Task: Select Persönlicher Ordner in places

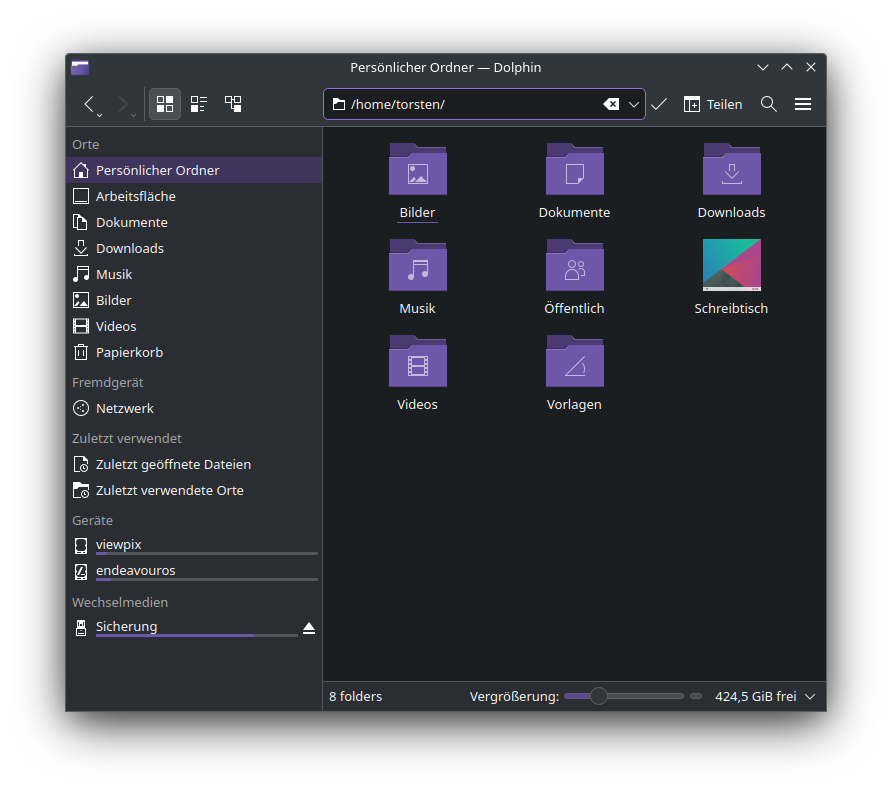Action: (194, 170)
